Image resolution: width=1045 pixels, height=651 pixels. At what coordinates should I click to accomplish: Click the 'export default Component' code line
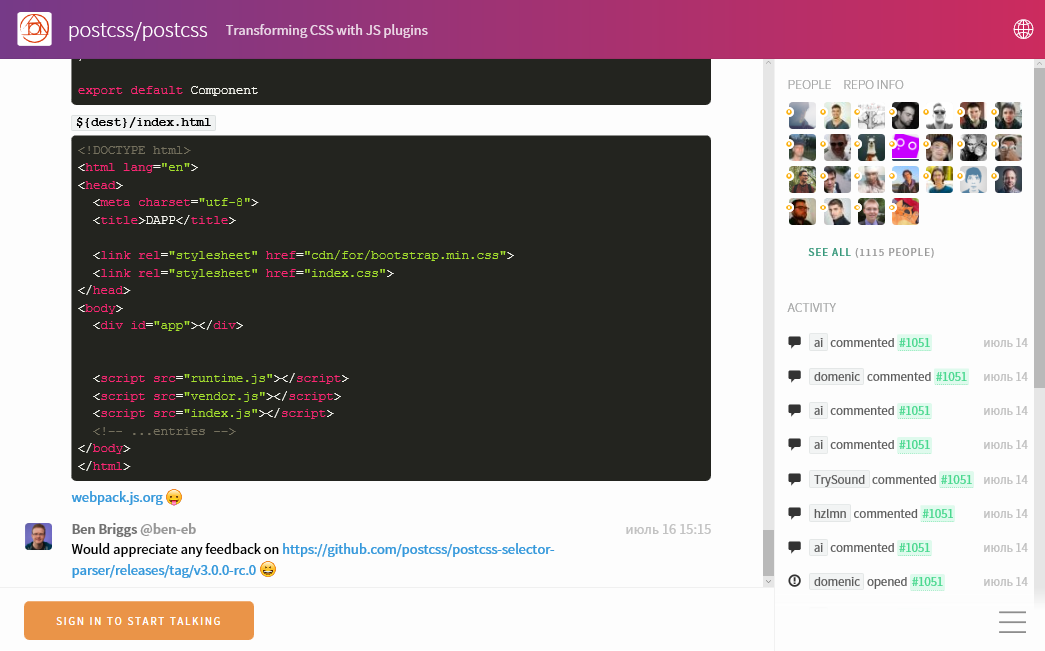168,90
